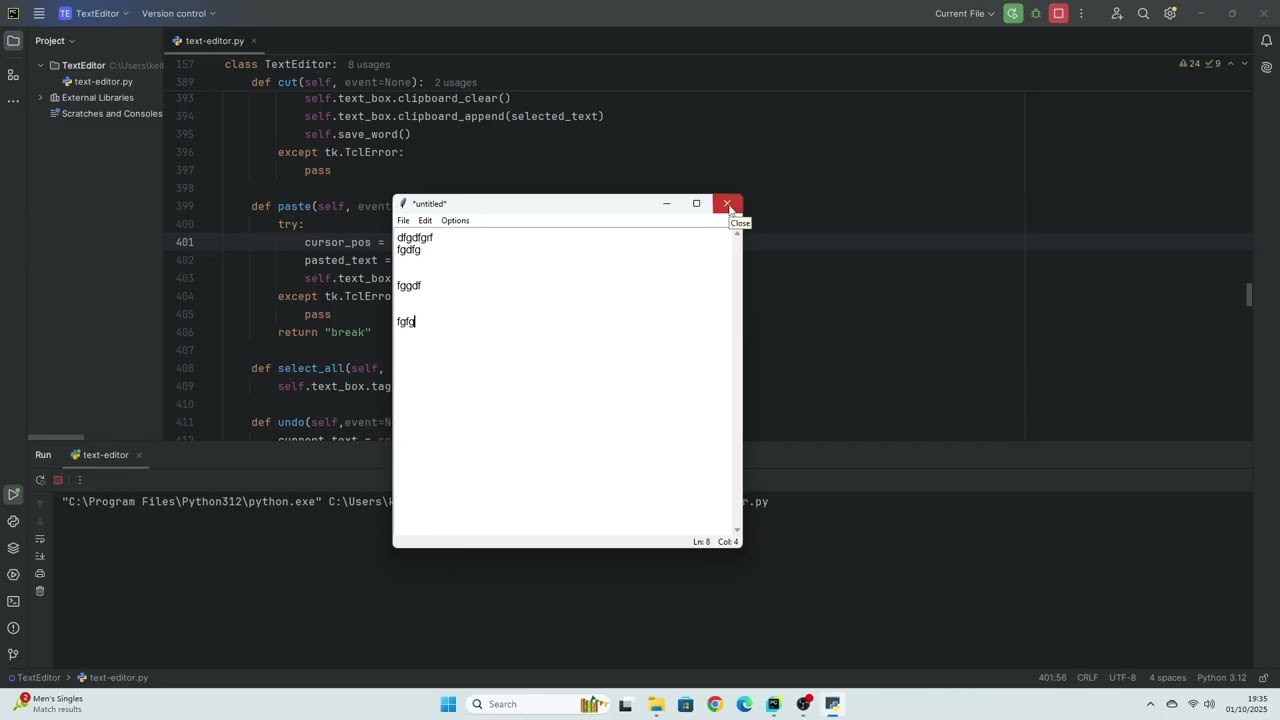Click TextEditor breadcrumb in status bar
Image resolution: width=1280 pixels, height=720 pixels.
(x=35, y=678)
